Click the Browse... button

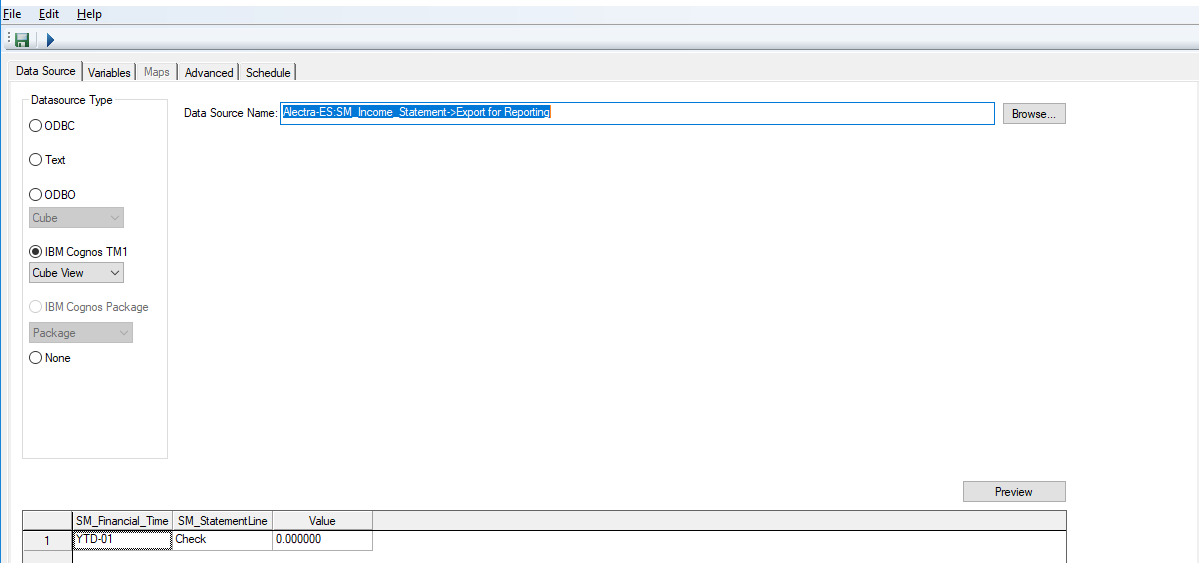click(1034, 113)
